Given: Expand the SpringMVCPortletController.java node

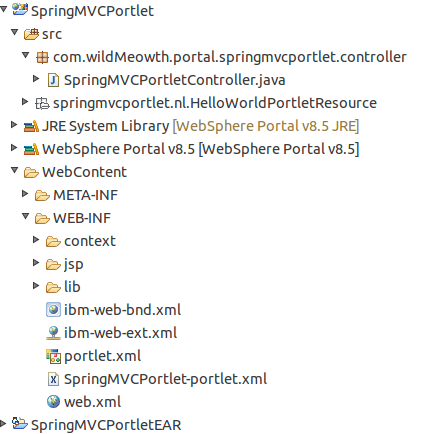Looking at the screenshot, I should [x=36, y=78].
